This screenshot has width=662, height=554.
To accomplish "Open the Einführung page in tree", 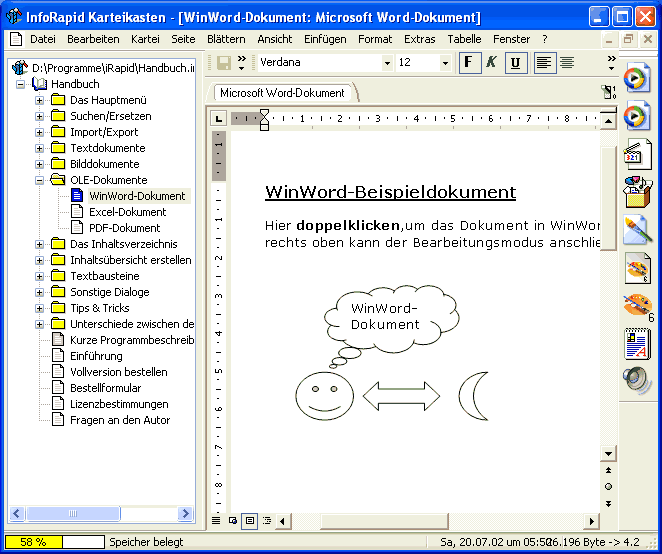I will 96,356.
